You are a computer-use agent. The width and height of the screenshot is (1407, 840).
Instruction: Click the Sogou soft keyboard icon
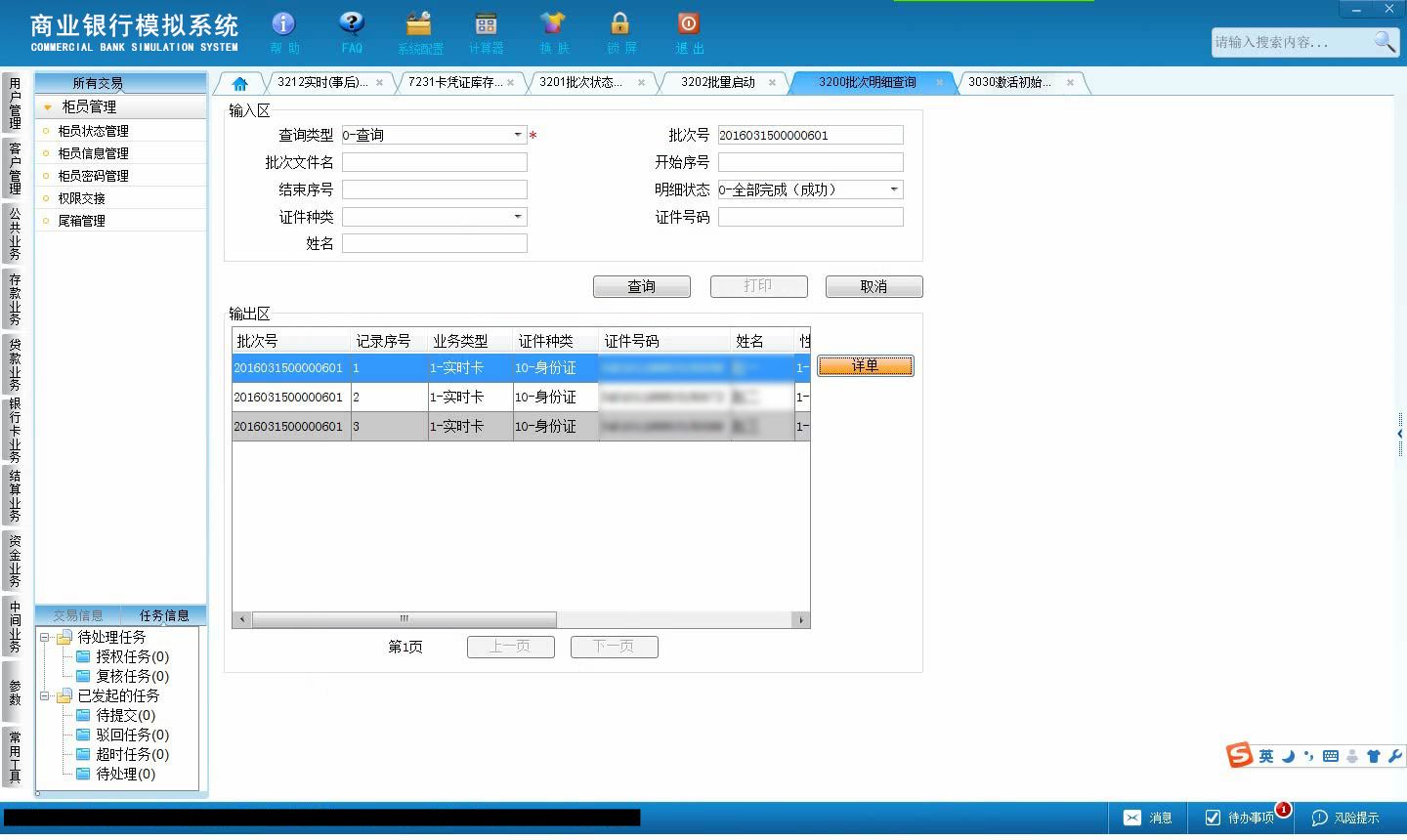[1331, 756]
